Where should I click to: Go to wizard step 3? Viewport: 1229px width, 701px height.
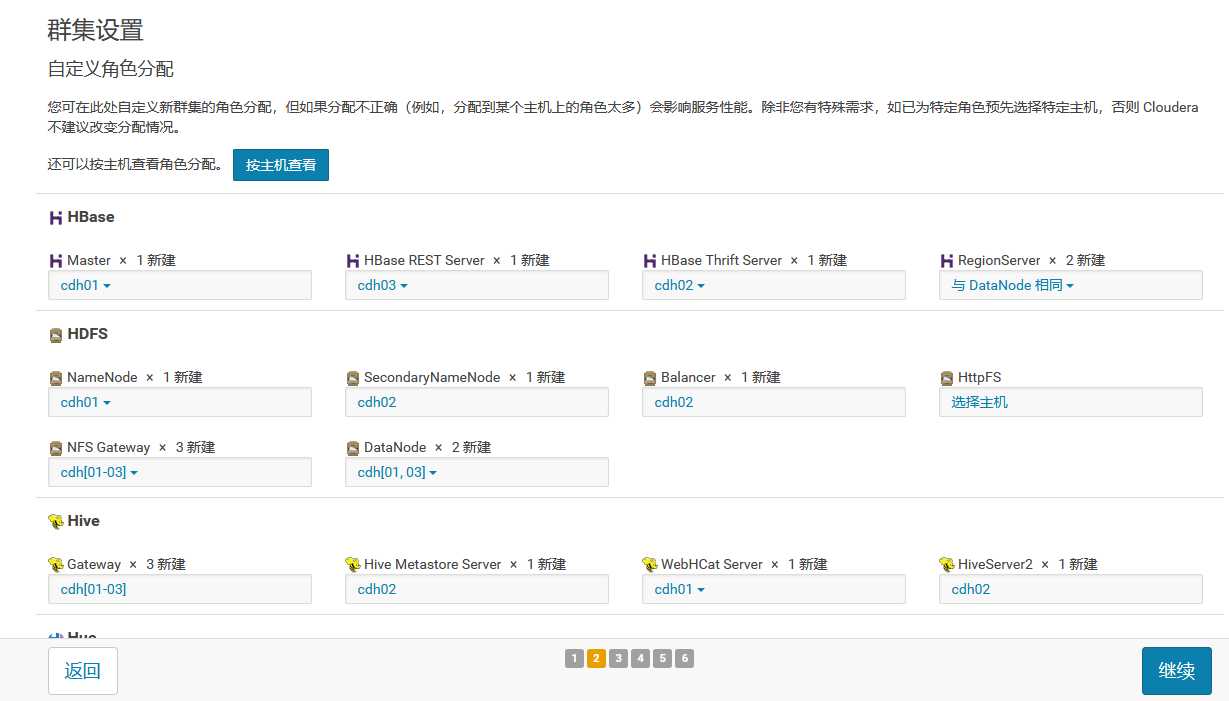[618, 658]
